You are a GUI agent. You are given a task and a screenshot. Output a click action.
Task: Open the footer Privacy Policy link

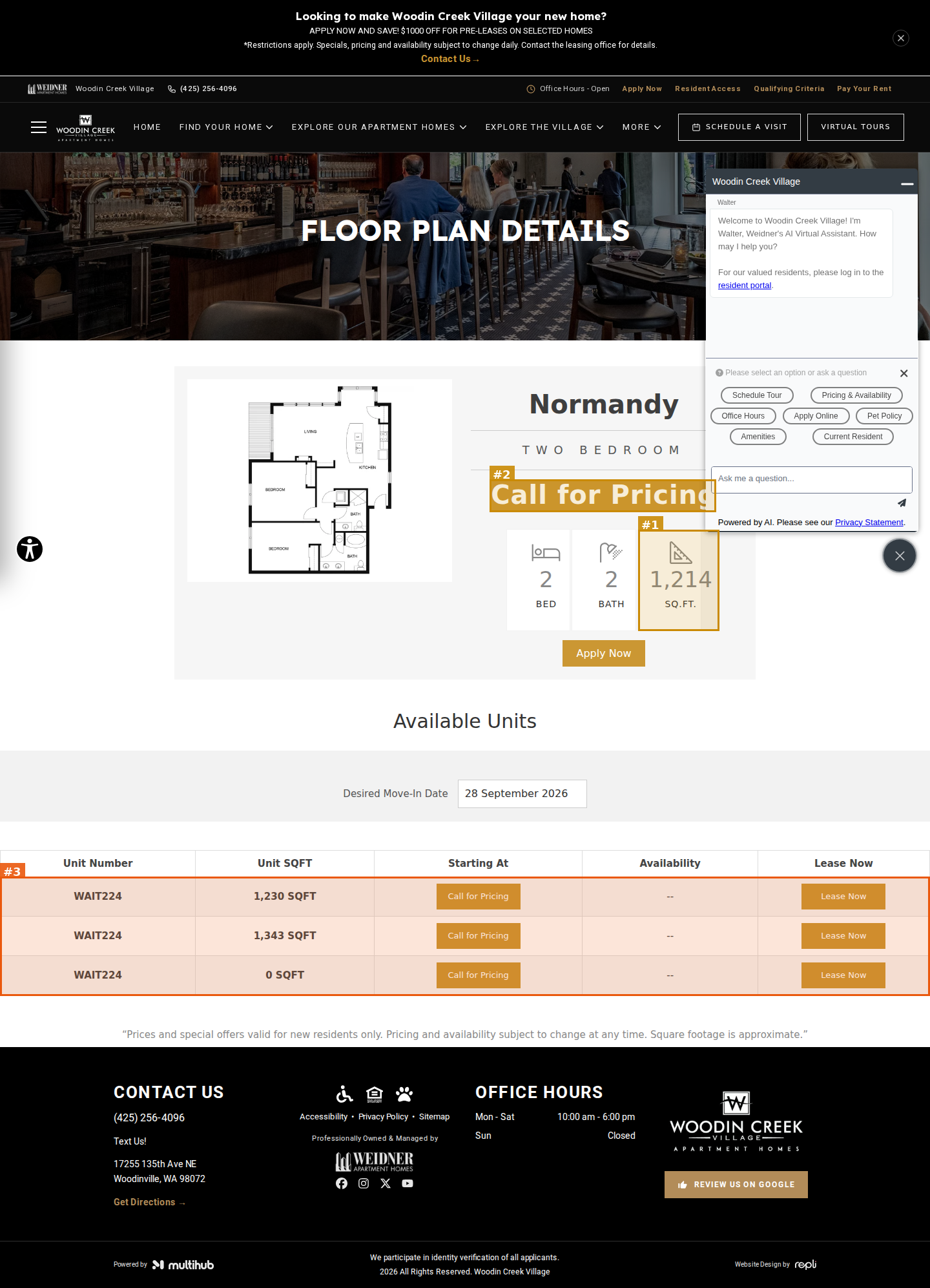[384, 1117]
